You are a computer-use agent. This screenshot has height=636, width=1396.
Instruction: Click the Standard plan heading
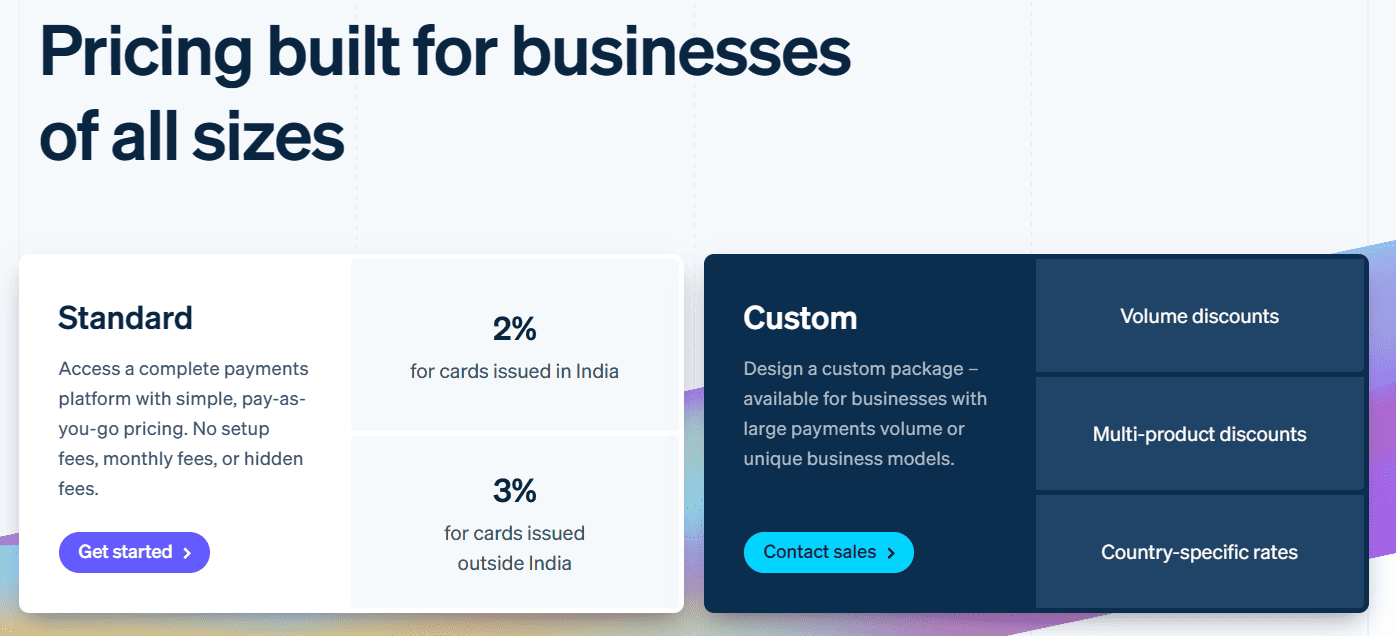125,318
